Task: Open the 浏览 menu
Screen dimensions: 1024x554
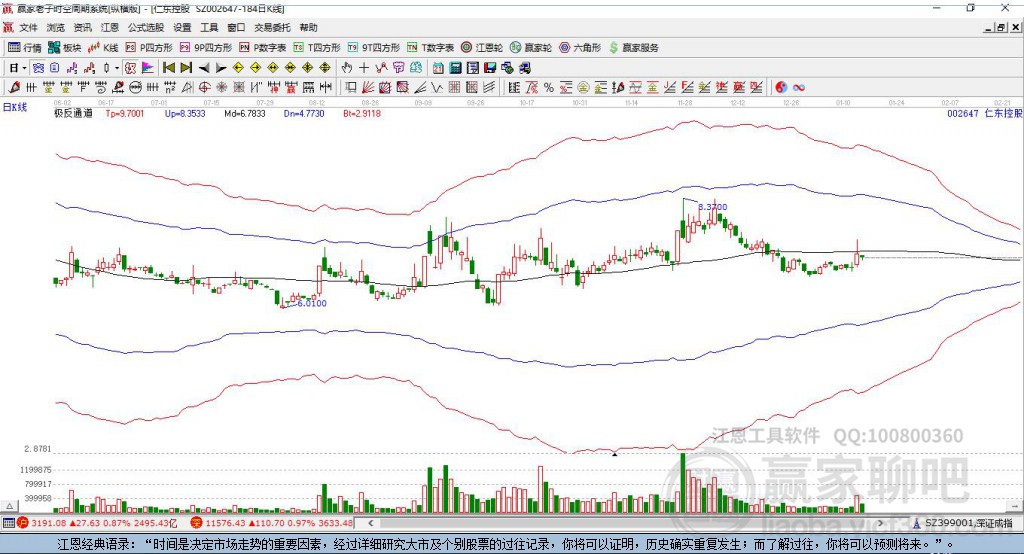Action: tap(56, 27)
